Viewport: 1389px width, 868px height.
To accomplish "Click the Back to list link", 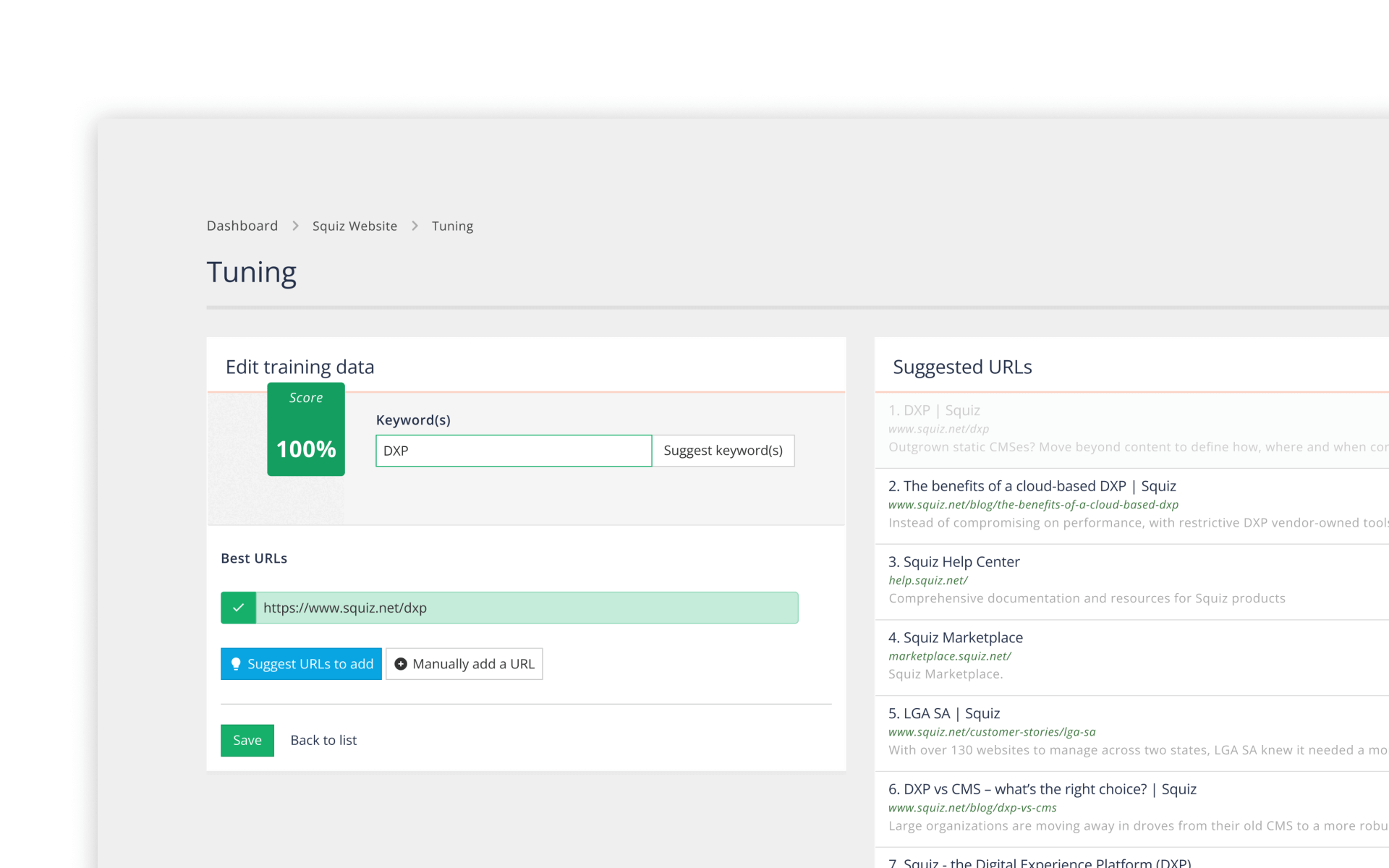I will [x=323, y=740].
